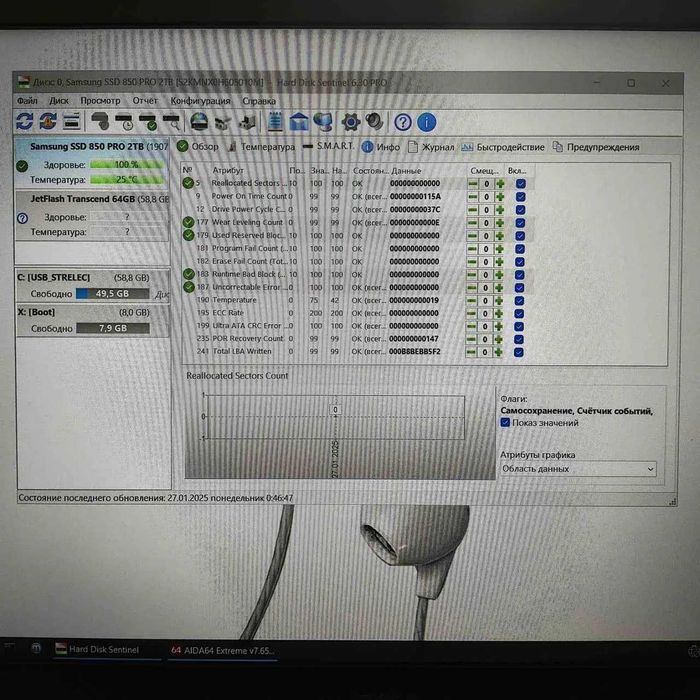Uncheck the Ultra ATA CRC Error checkbox
Screen dimensions: 700x700
coord(519,326)
